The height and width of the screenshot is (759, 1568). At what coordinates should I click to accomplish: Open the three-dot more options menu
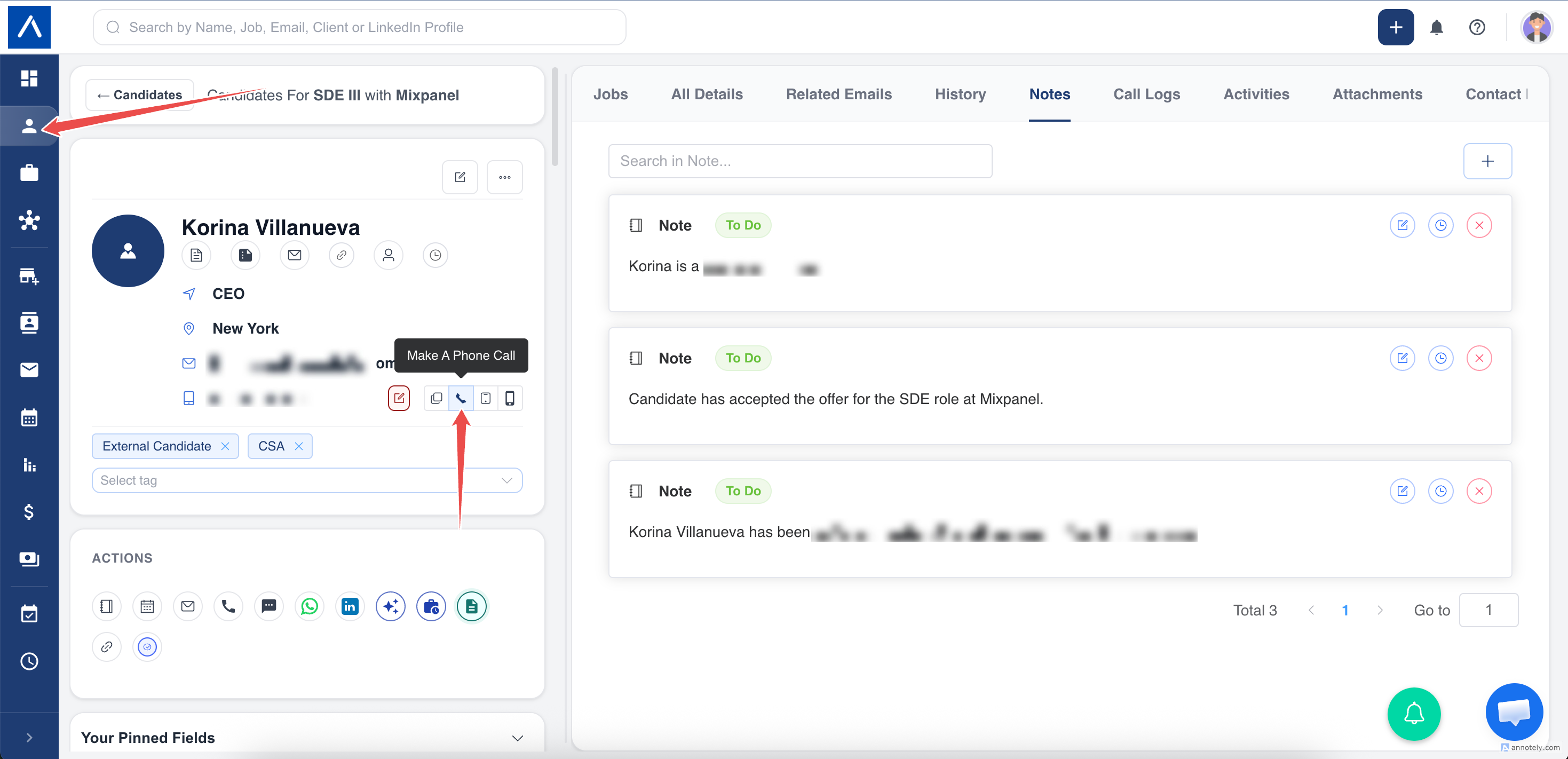(x=504, y=177)
